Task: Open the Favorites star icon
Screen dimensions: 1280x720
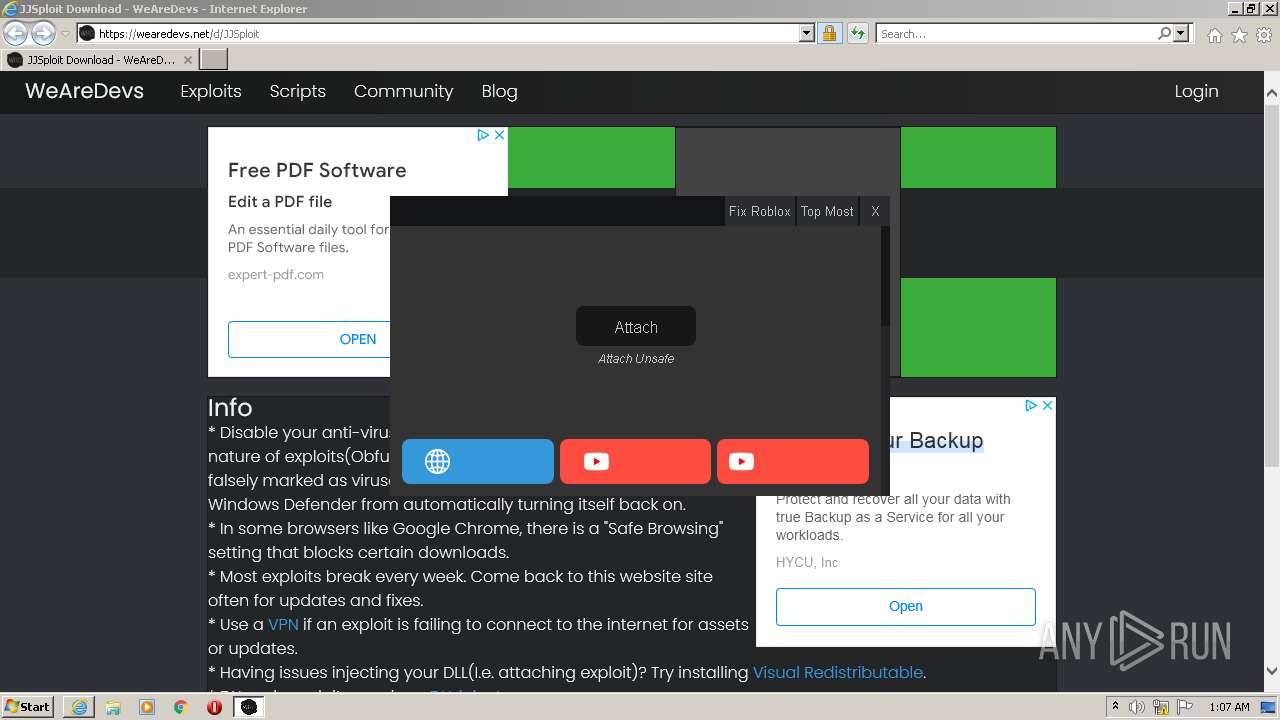Action: pyautogui.click(x=1239, y=35)
